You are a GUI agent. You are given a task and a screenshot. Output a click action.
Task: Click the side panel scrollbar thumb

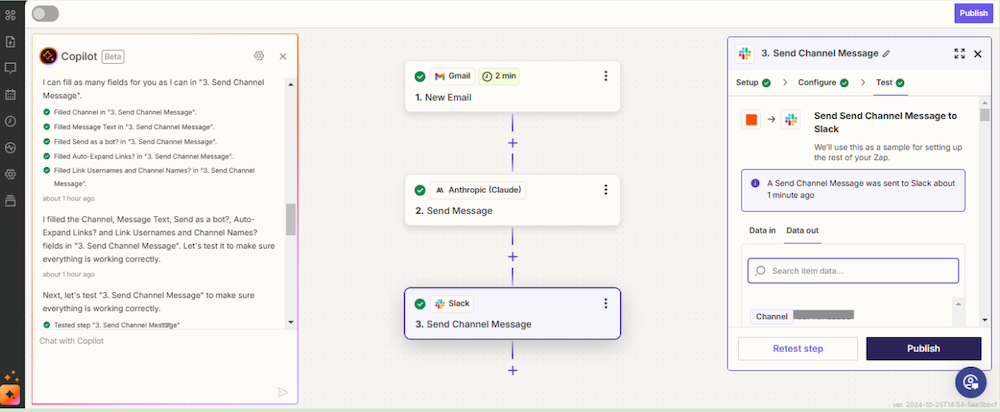pyautogui.click(x=985, y=115)
